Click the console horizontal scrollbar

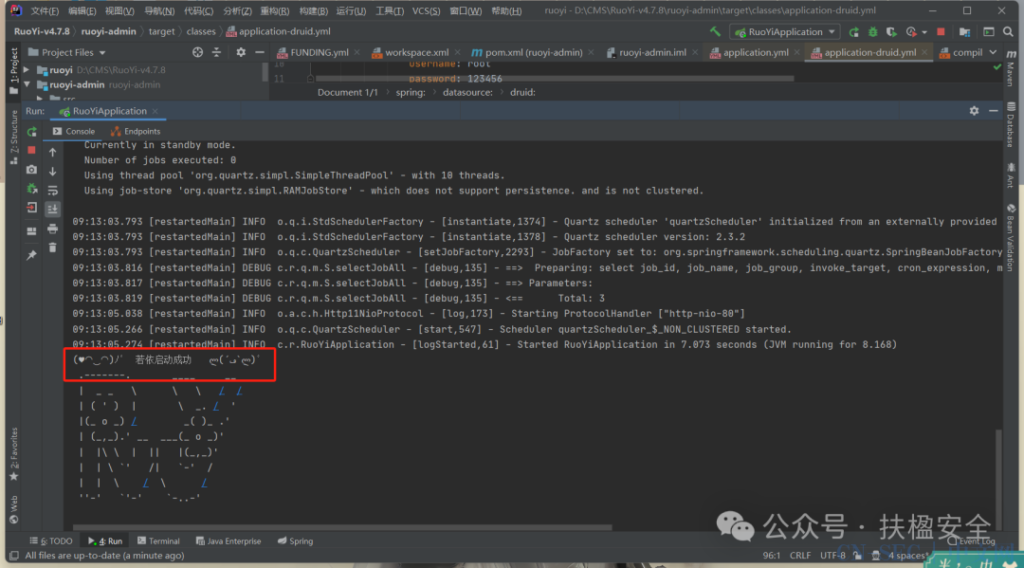pyautogui.click(x=342, y=527)
